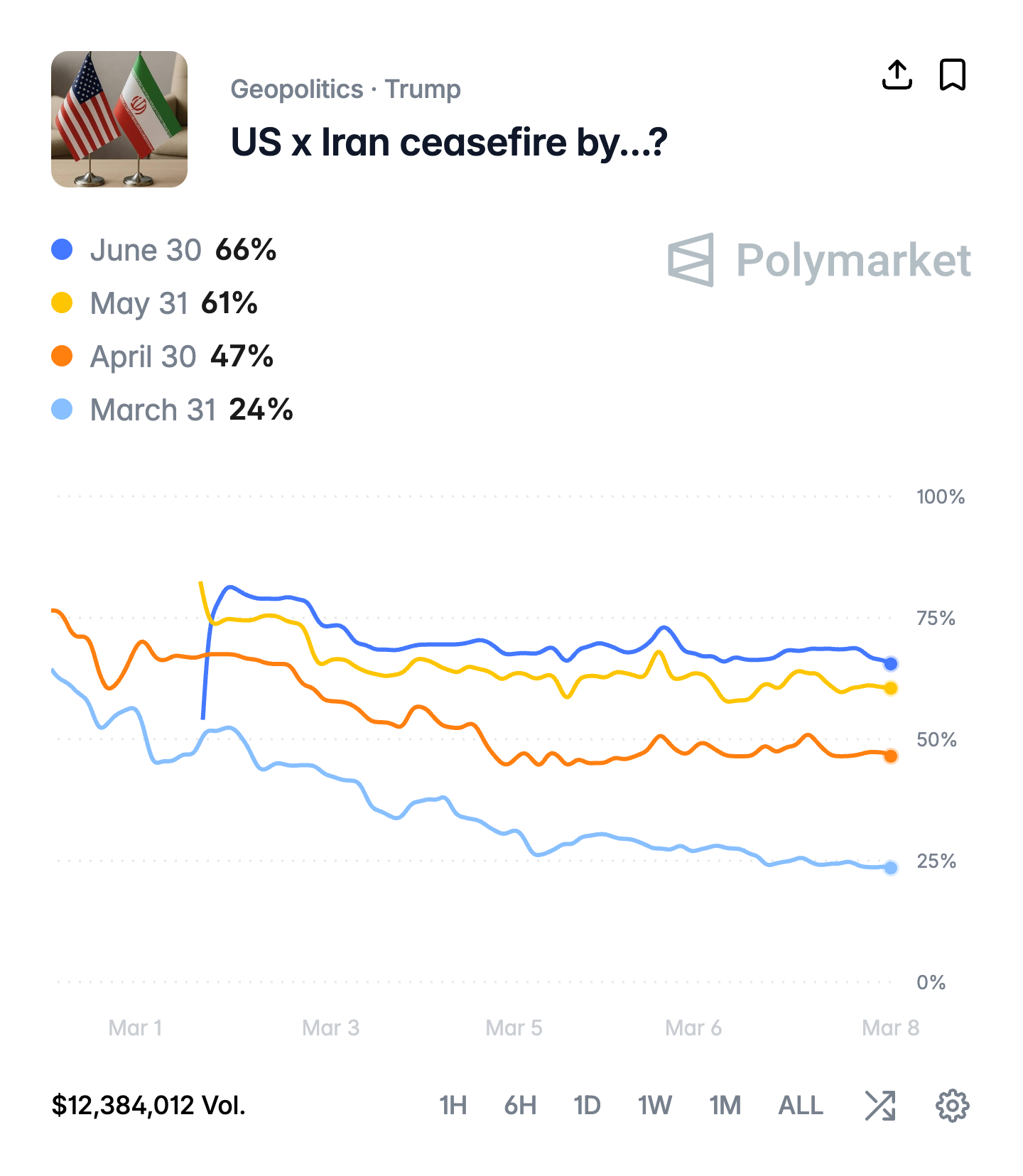1023x1176 pixels.
Task: Select ALL time range
Action: 801,1106
